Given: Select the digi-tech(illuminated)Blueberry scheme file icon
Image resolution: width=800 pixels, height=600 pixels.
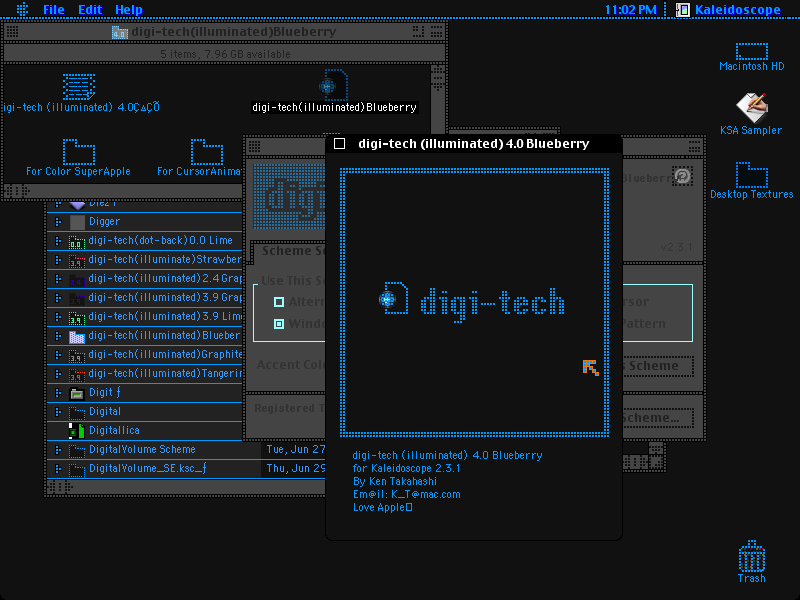Looking at the screenshot, I should click(334, 85).
